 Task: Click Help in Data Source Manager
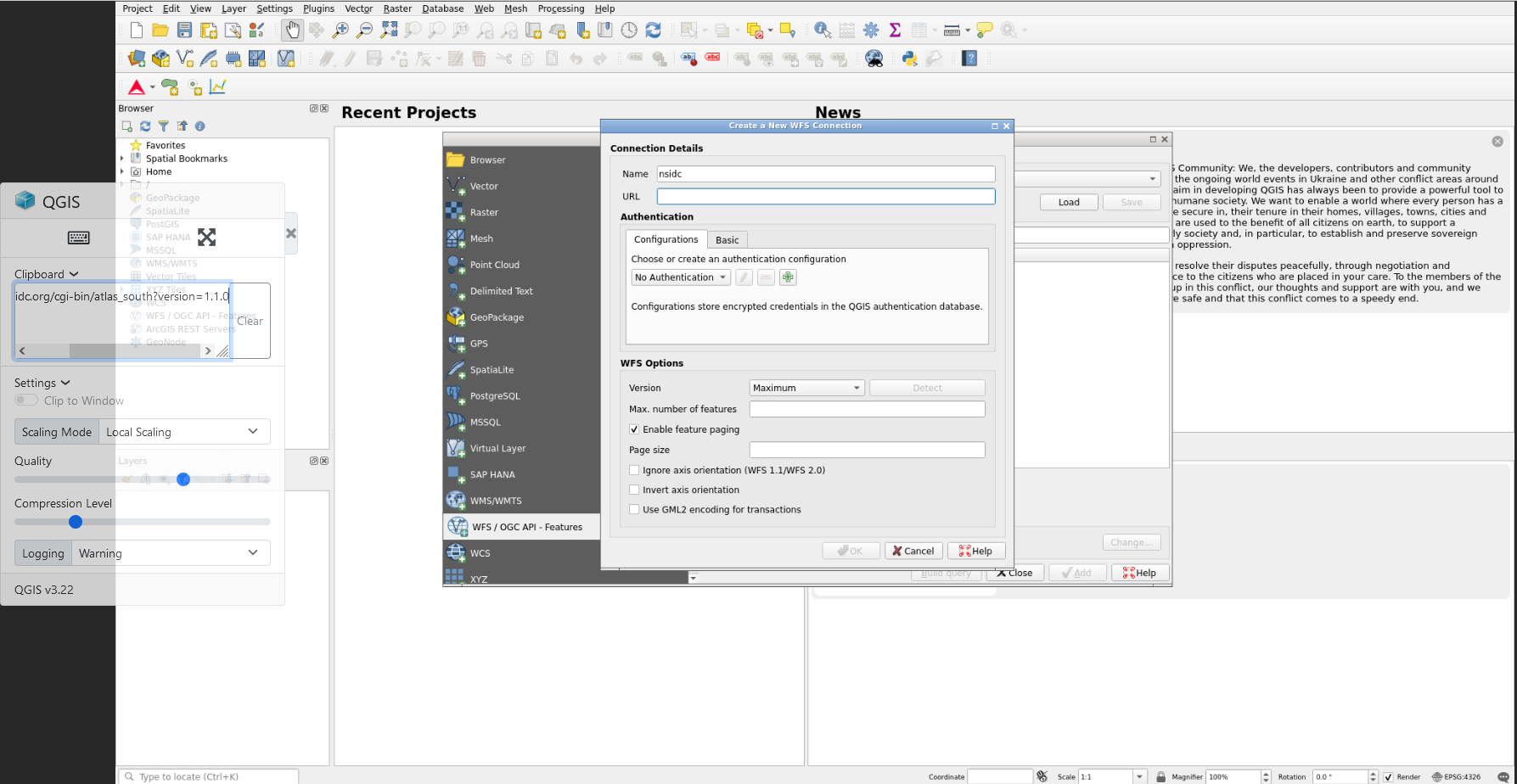(1140, 573)
